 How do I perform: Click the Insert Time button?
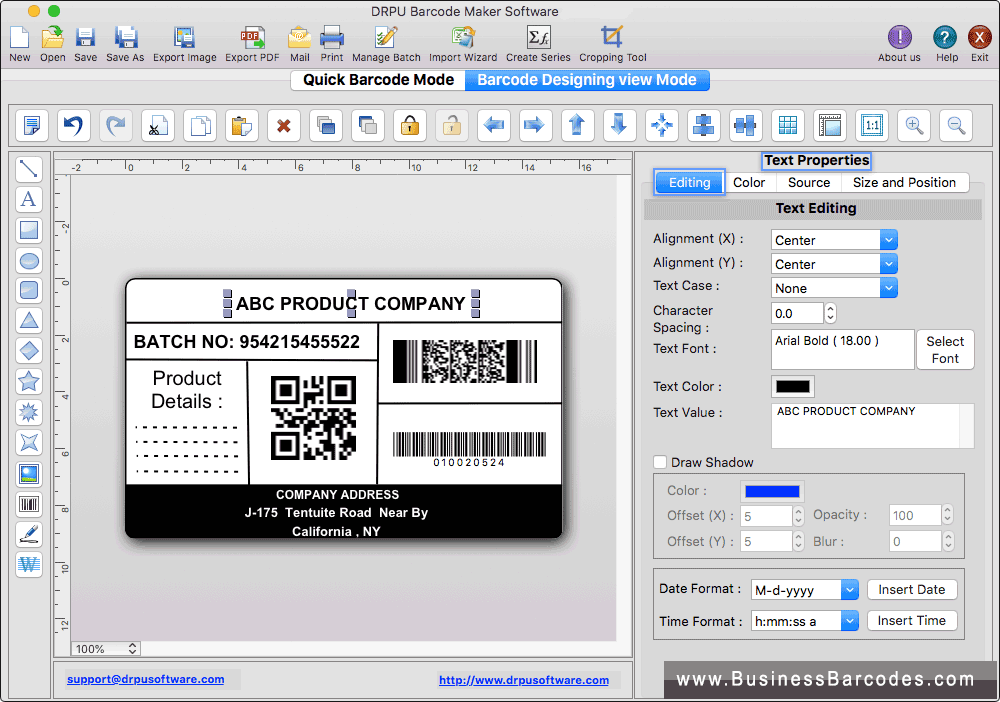click(x=911, y=620)
